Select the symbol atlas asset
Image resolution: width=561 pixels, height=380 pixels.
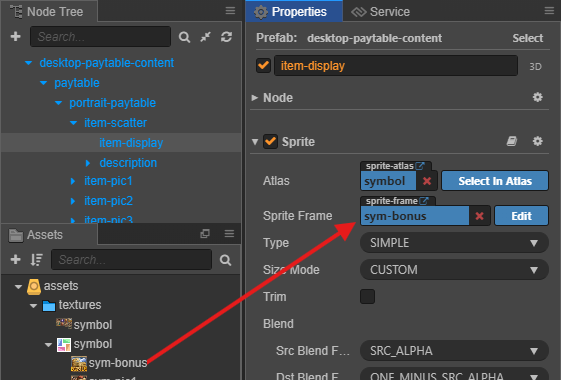[x=84, y=344]
